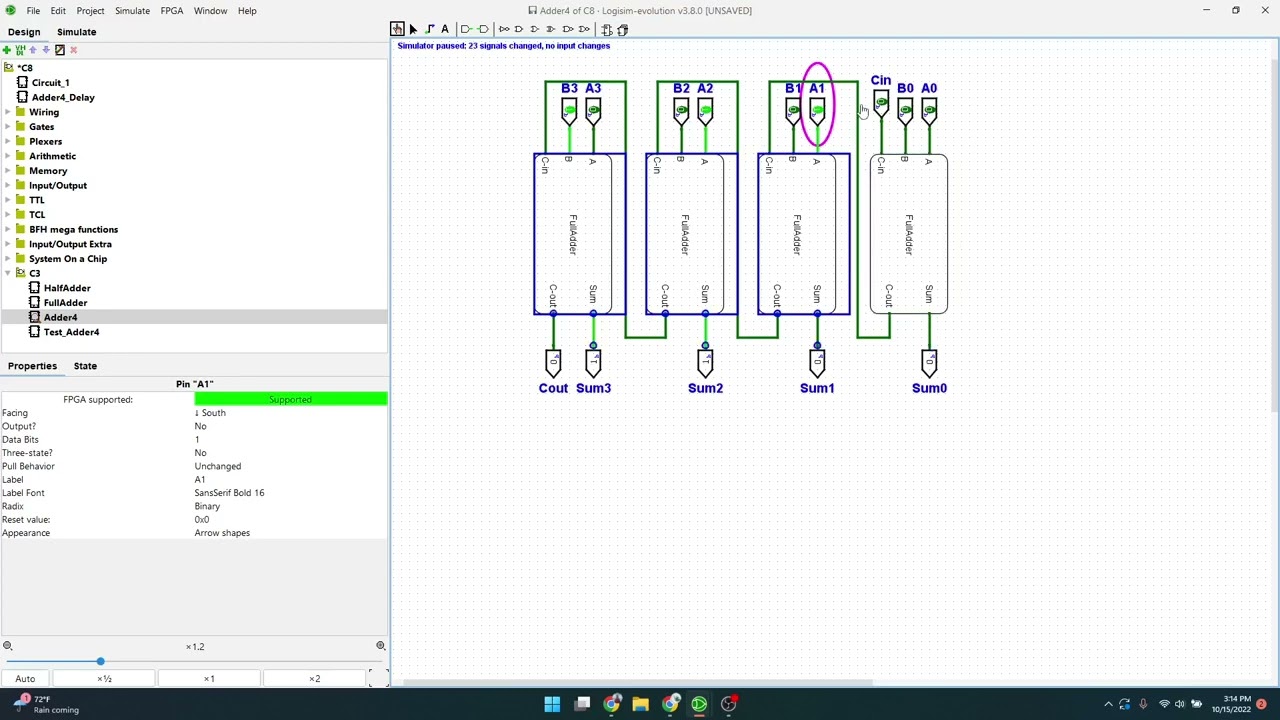Viewport: 1280px width, 720px height.
Task: Collapse the C3 library folder
Action: point(8,273)
